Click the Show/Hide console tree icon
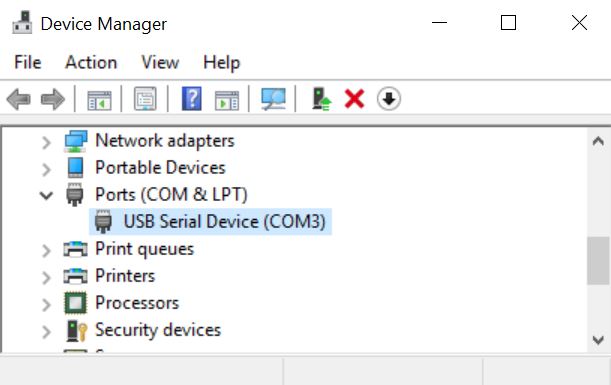 pyautogui.click(x=99, y=100)
